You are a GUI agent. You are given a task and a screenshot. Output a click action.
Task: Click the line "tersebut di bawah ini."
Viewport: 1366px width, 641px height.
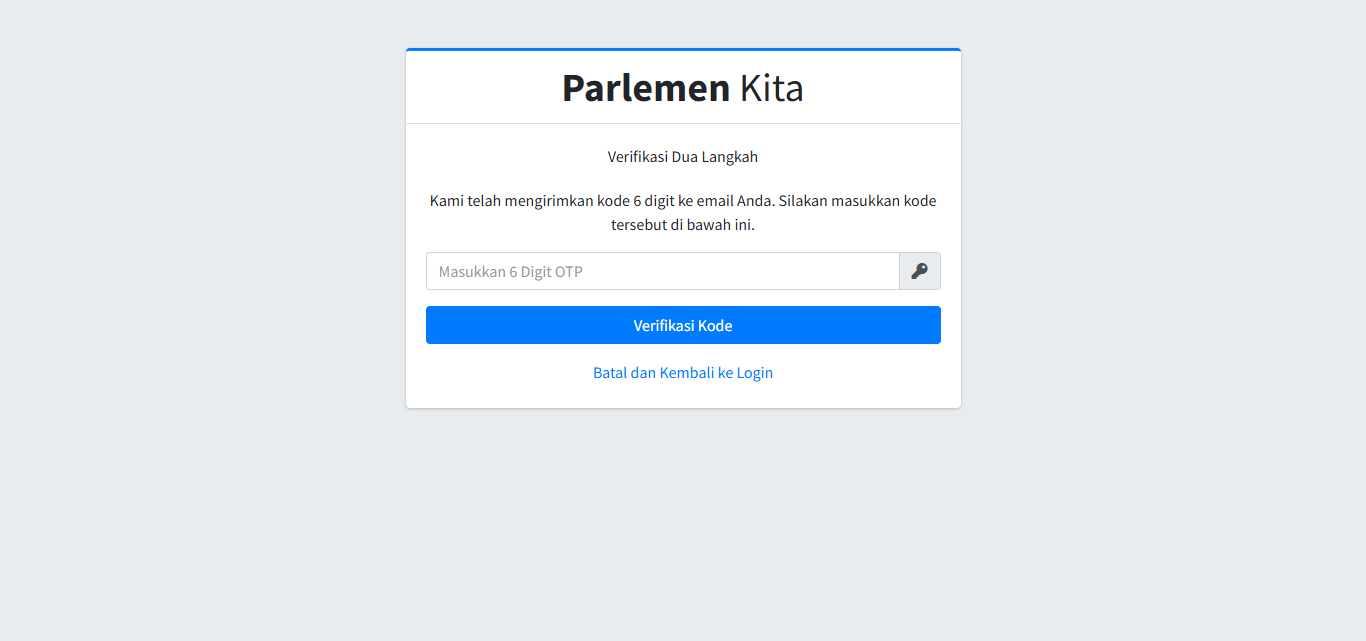pyautogui.click(x=683, y=225)
